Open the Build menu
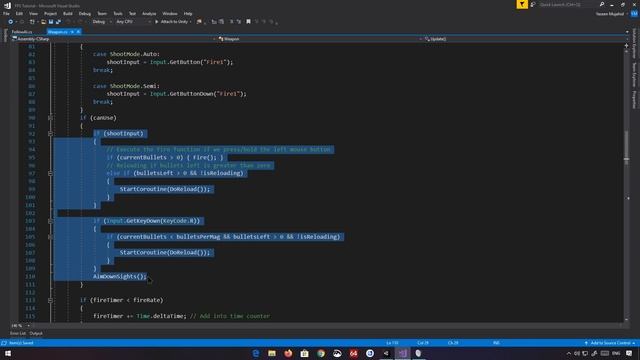 (x=68, y=13)
